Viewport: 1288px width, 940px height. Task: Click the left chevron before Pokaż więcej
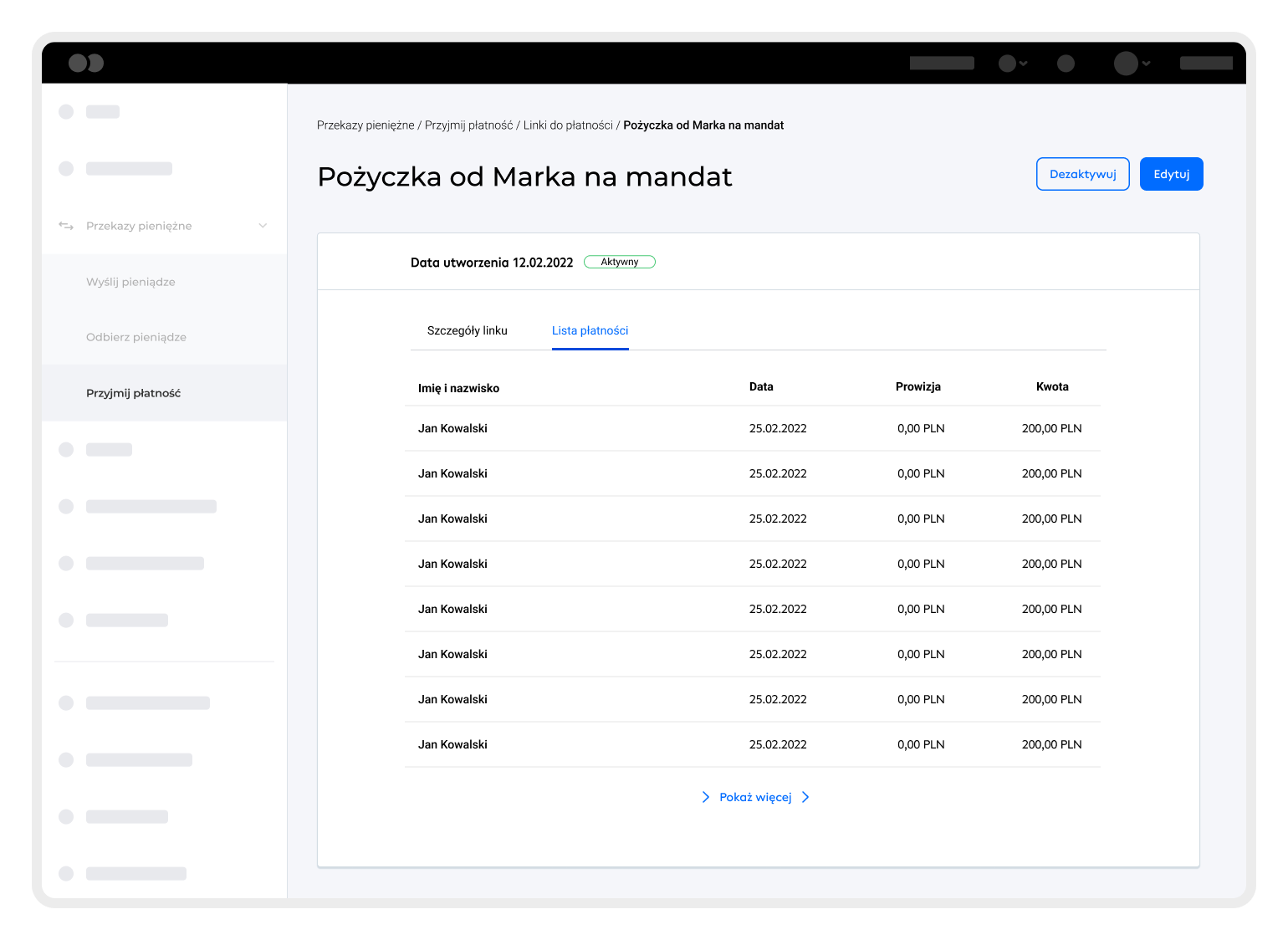tap(705, 797)
